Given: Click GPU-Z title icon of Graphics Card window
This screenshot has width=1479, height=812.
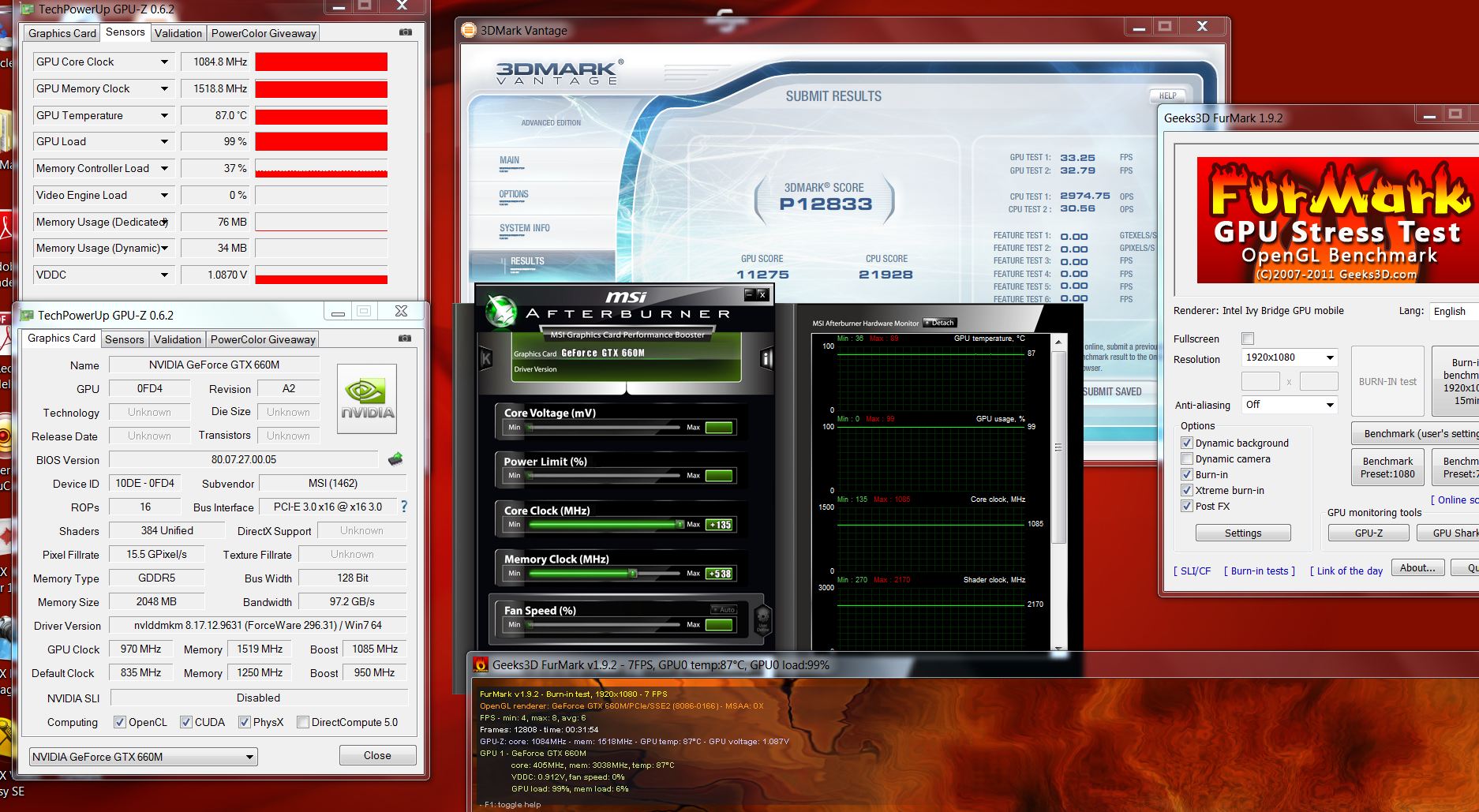Looking at the screenshot, I should pyautogui.click(x=28, y=315).
